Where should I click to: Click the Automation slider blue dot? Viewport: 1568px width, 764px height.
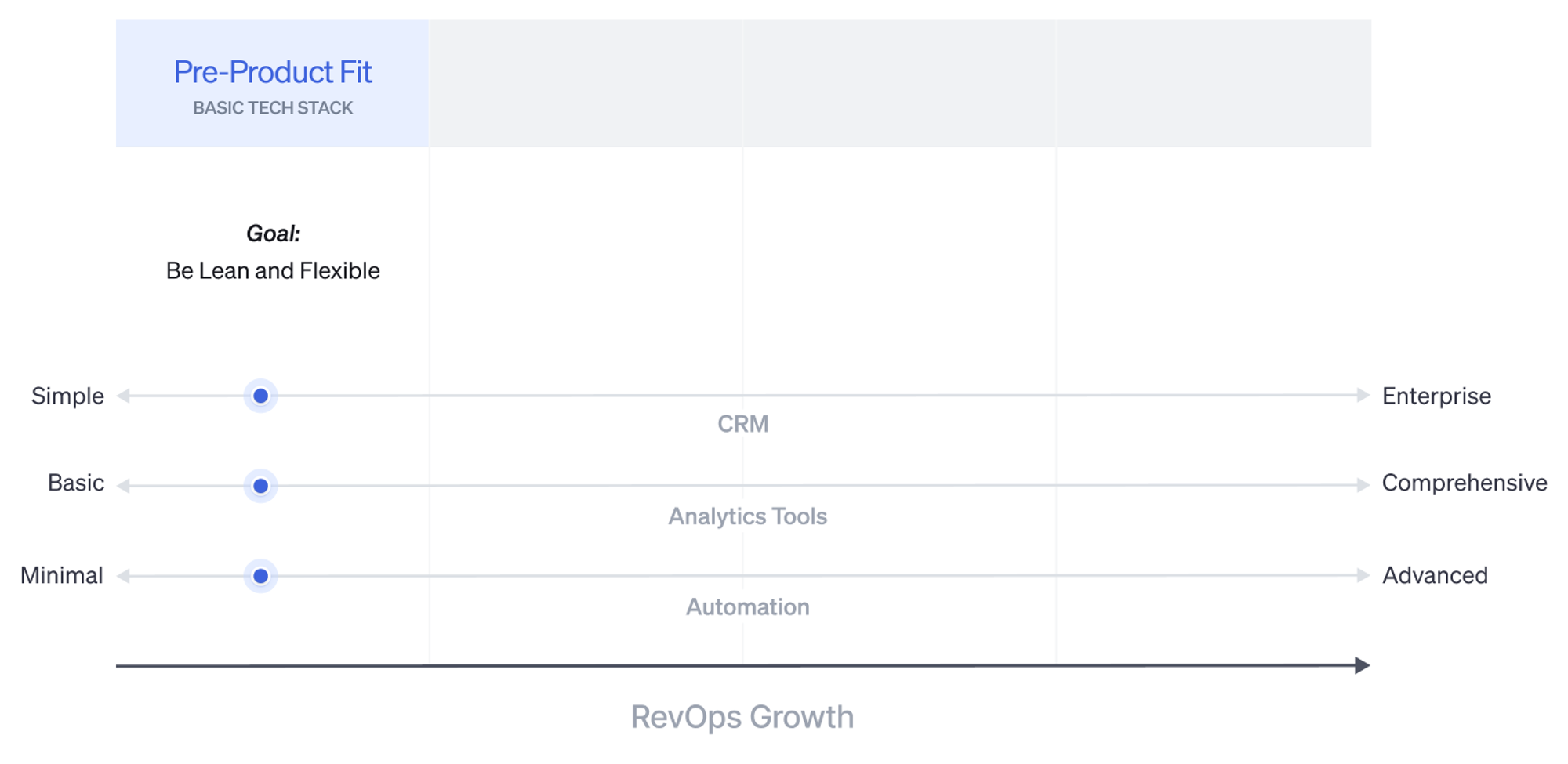click(261, 576)
